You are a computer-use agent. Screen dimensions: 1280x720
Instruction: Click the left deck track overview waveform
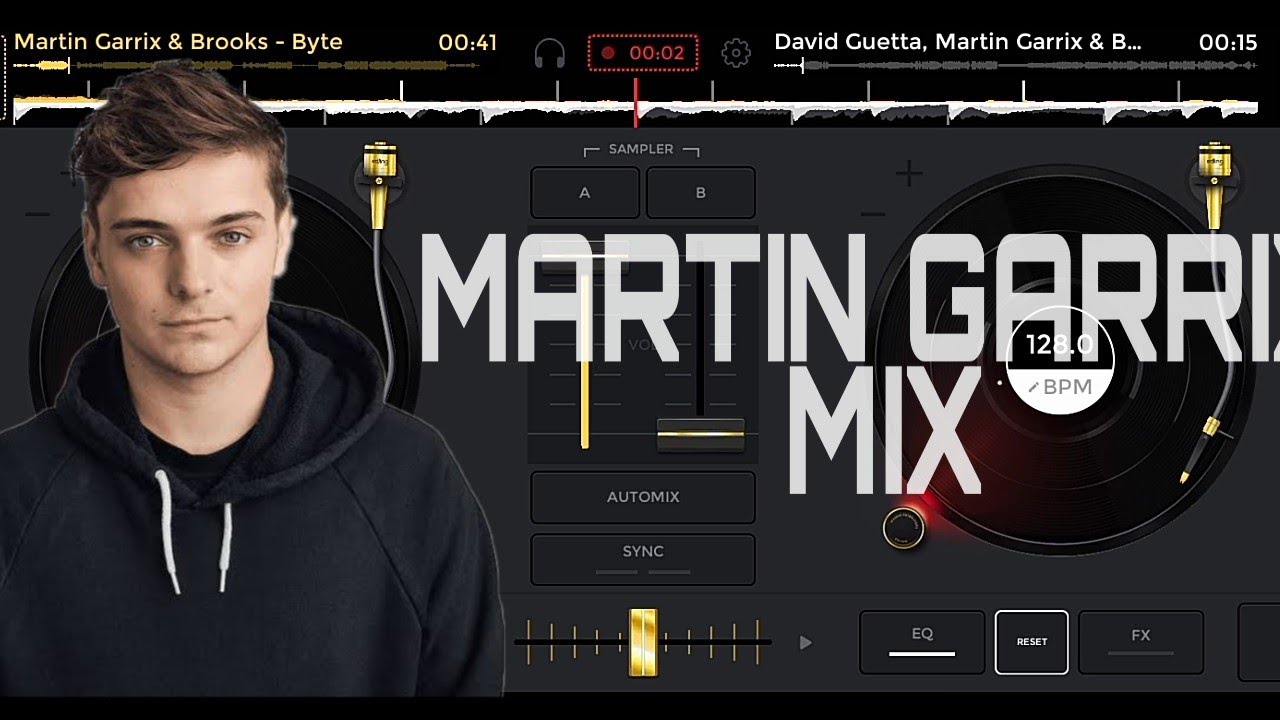[247, 66]
